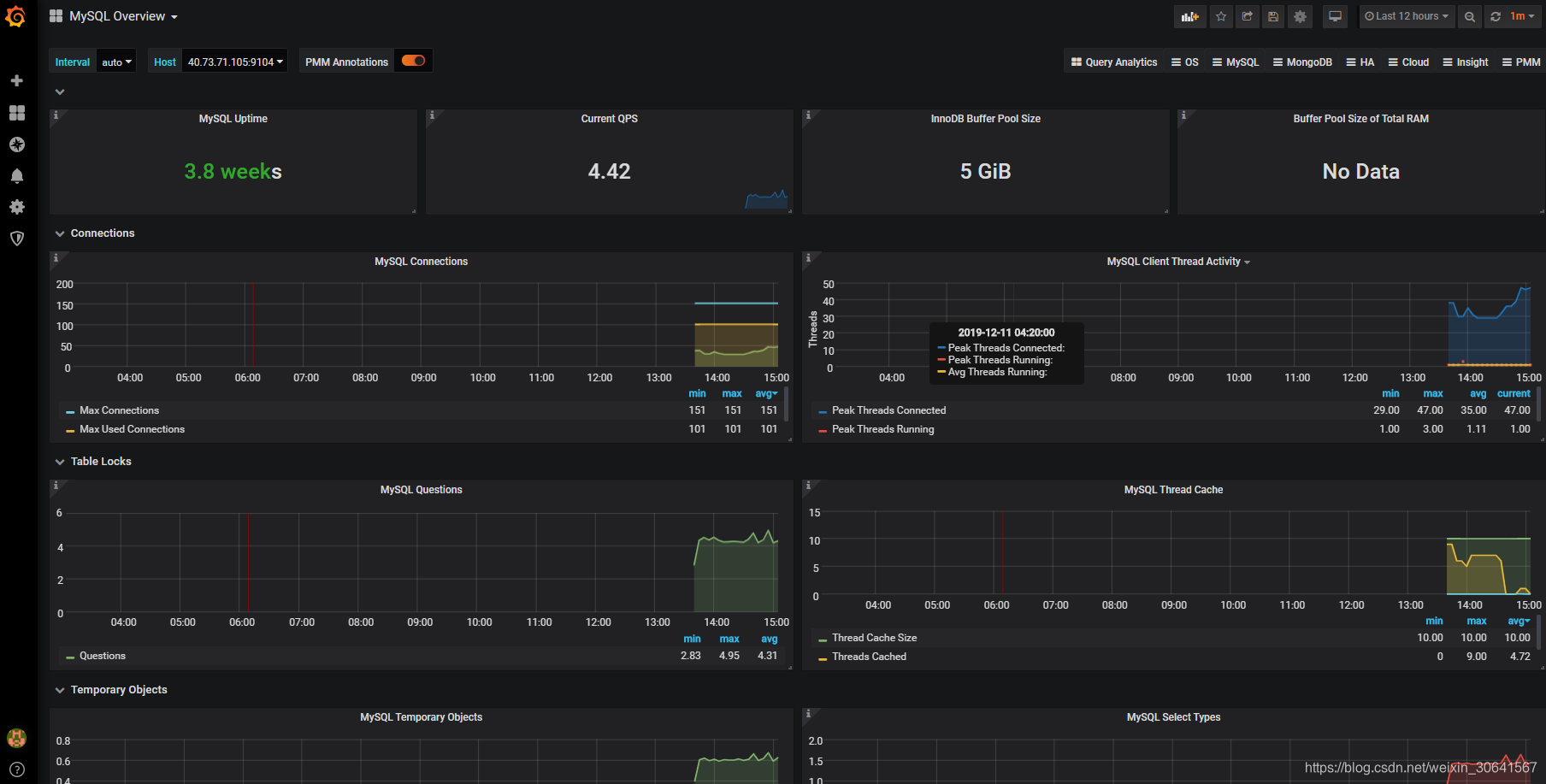Open the MongoDB dashboards menu
This screenshot has width=1546, height=784.
click(x=1302, y=62)
